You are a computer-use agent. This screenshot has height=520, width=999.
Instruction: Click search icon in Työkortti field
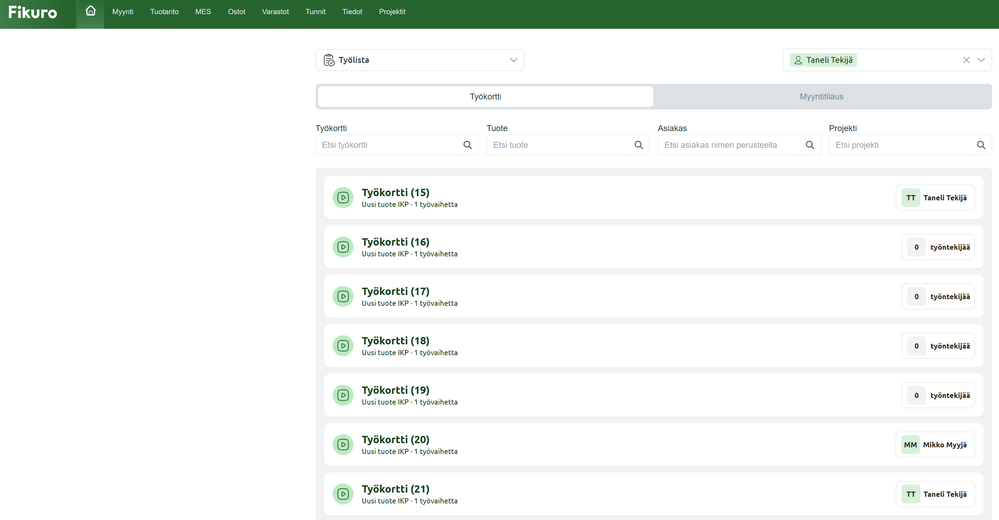(467, 145)
